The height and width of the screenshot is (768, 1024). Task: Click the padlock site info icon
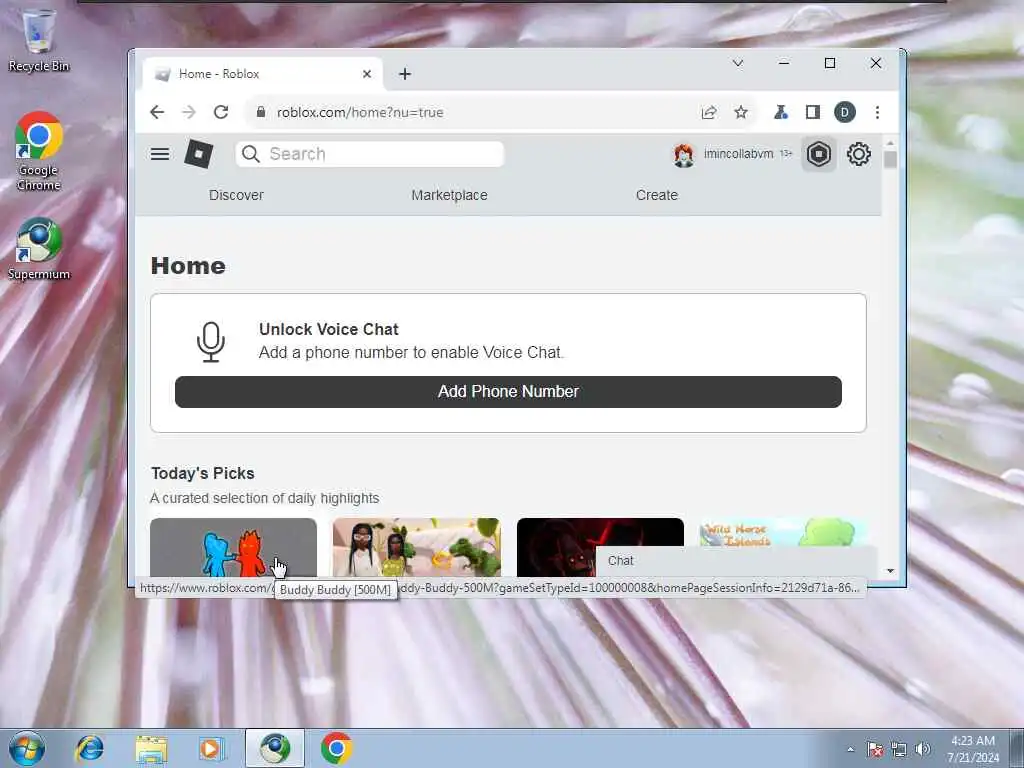[261, 112]
